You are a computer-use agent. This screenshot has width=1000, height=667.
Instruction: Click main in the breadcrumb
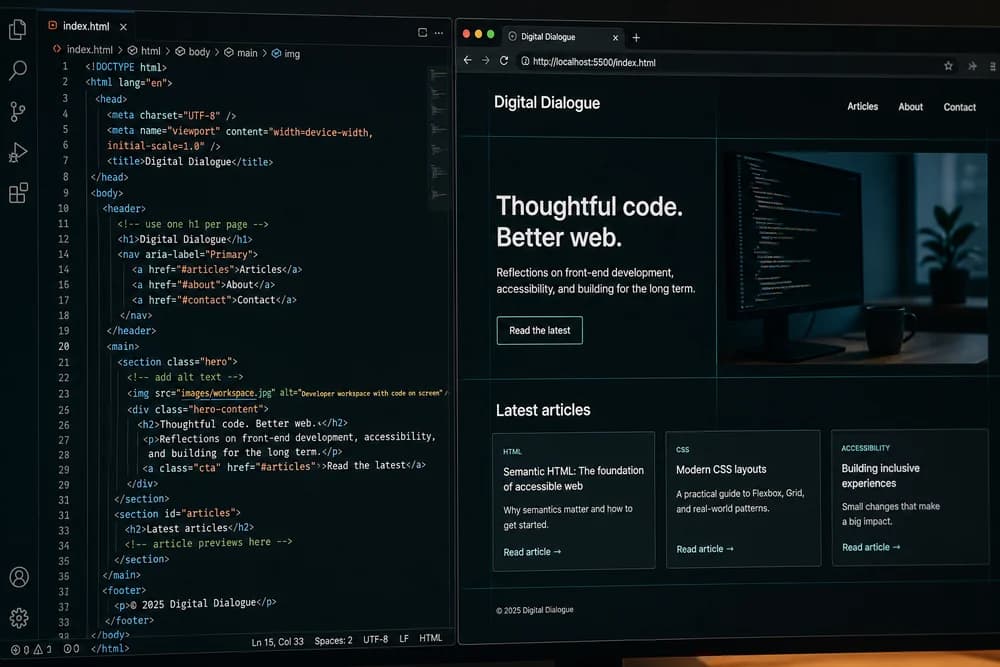247,53
